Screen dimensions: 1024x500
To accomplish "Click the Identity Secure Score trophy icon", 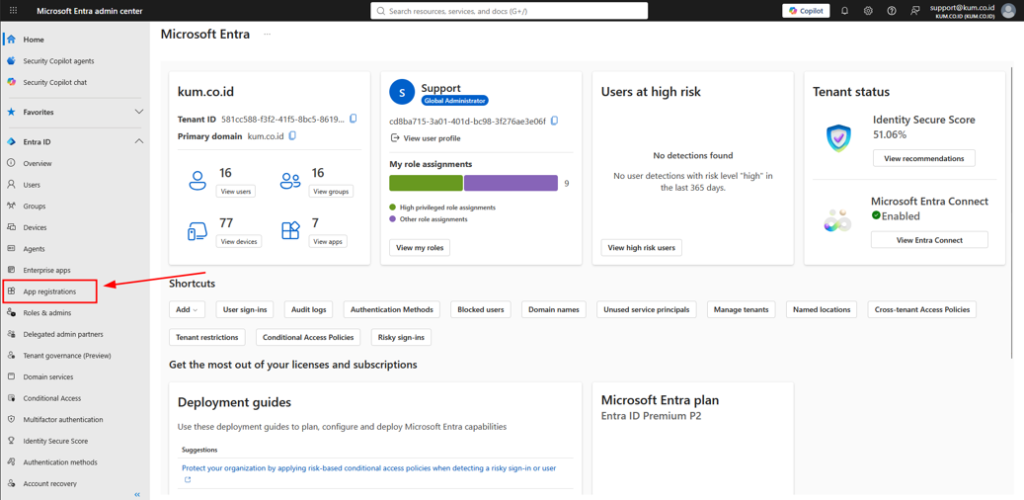I will point(11,441).
